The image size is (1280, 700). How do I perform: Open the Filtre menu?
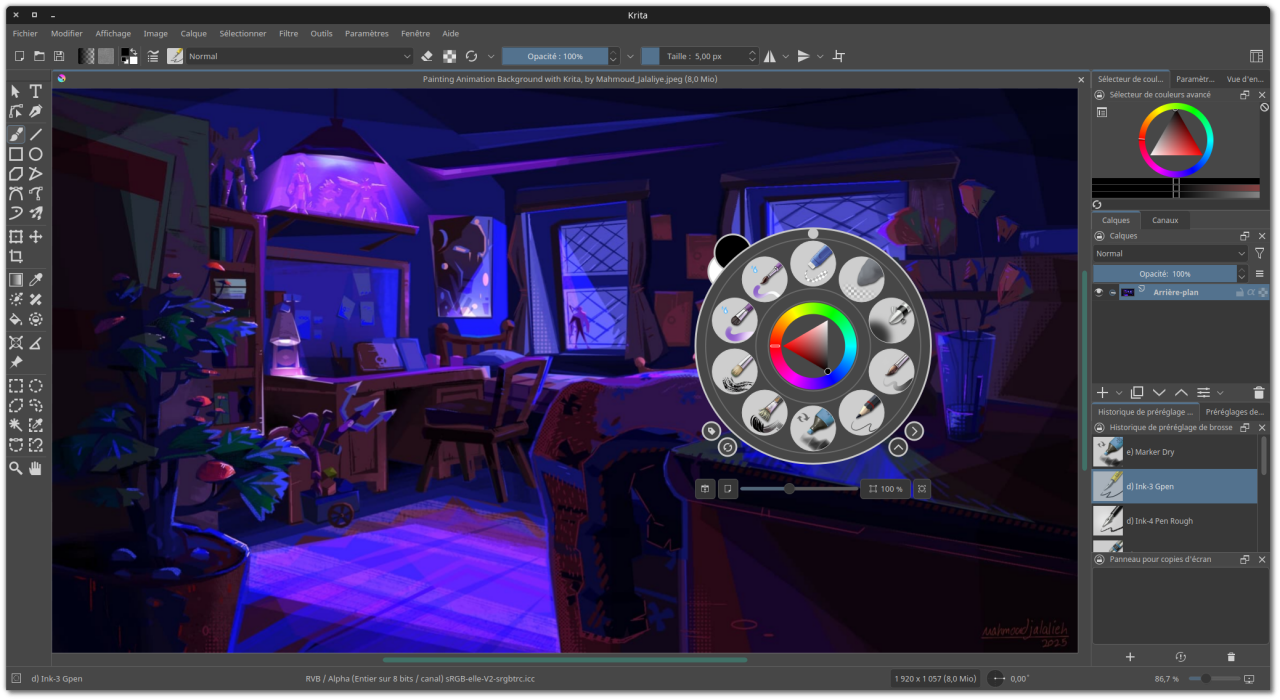click(x=288, y=33)
